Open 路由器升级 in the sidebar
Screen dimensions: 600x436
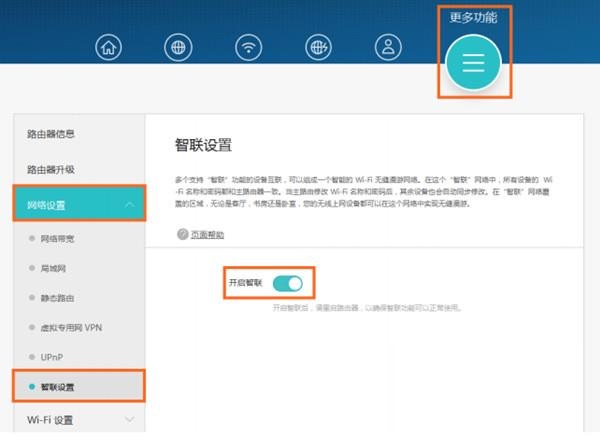pyautogui.click(x=50, y=169)
